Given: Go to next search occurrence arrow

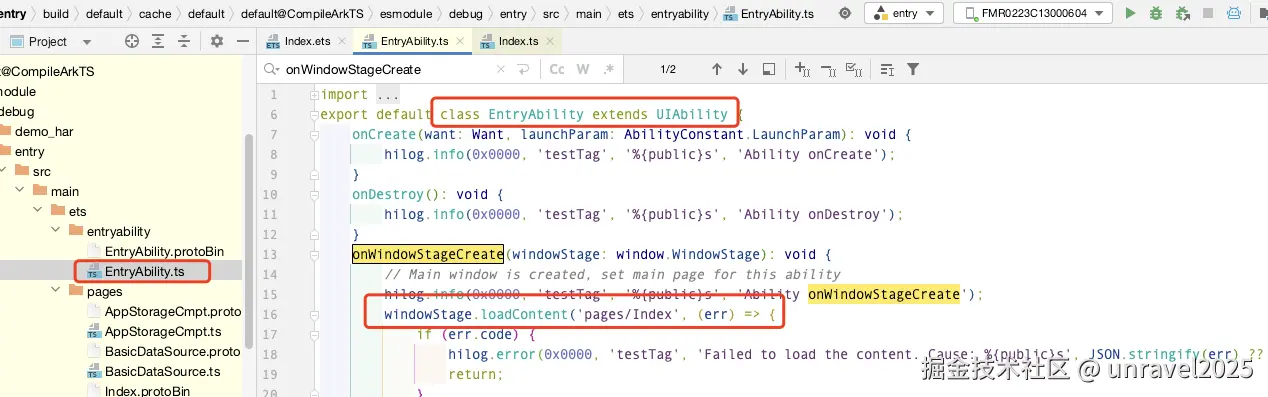Looking at the screenshot, I should [x=743, y=69].
